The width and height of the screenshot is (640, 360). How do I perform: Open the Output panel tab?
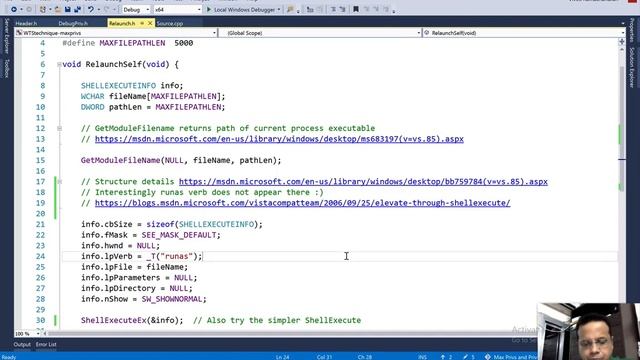coord(22,344)
